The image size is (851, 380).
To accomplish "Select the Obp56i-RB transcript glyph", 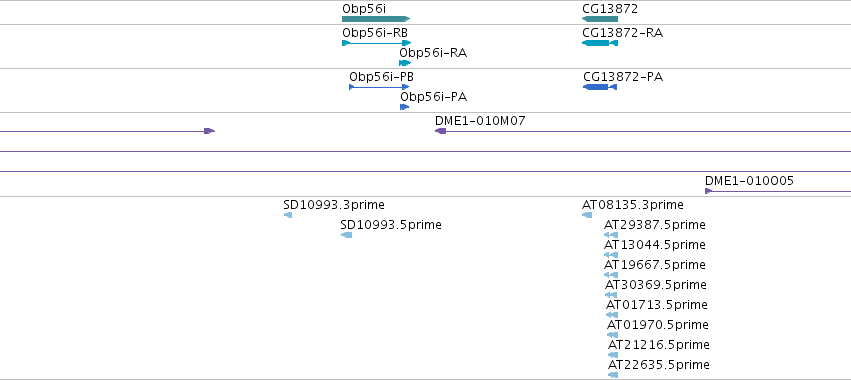I will (x=377, y=43).
